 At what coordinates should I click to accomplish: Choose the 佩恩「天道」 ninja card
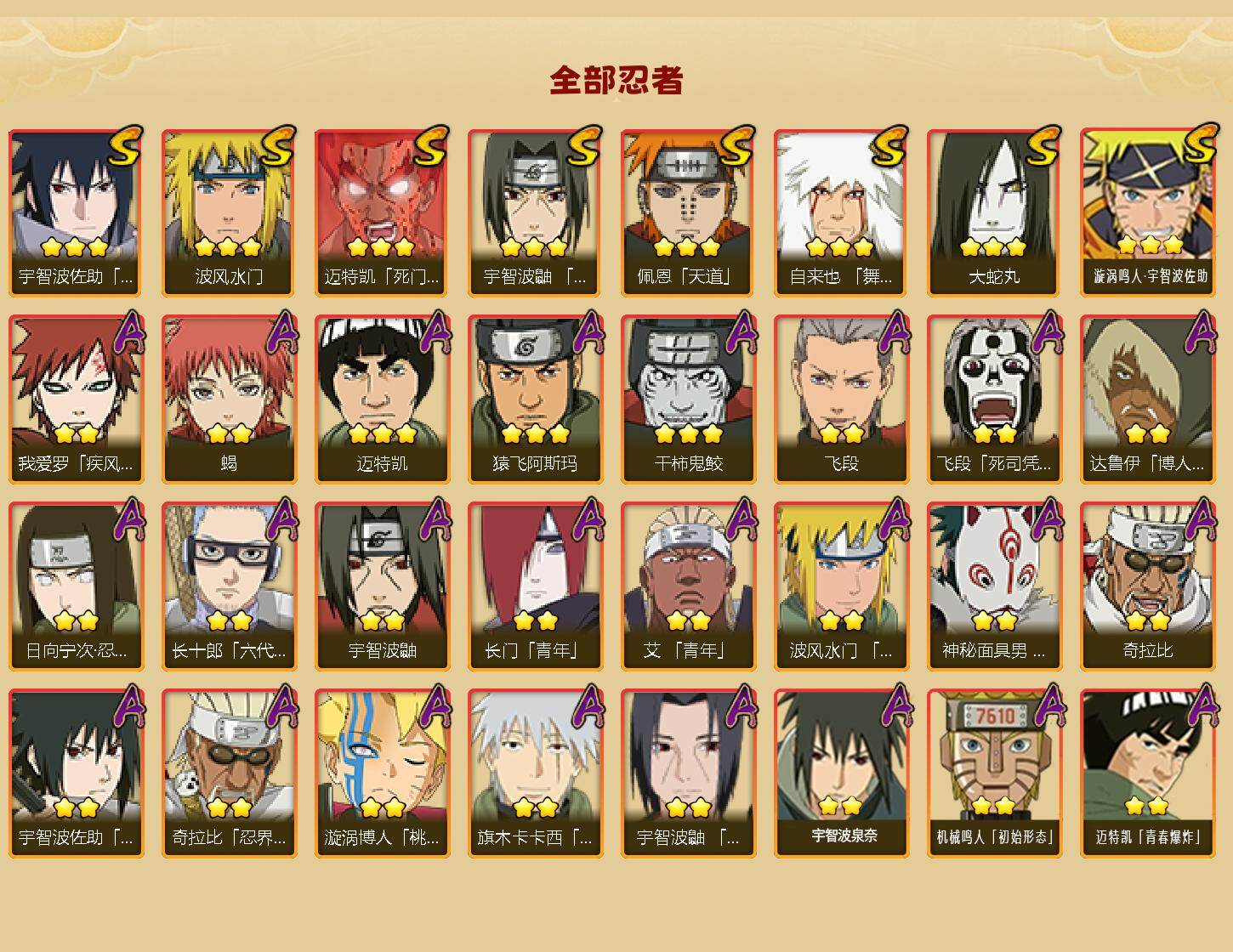click(x=687, y=212)
